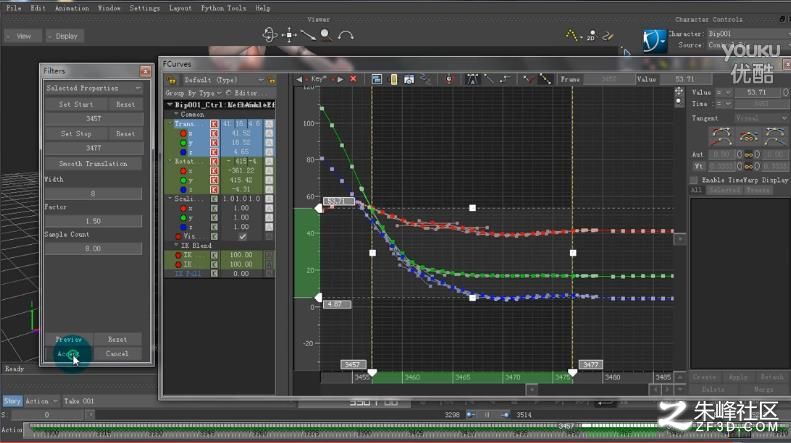The width and height of the screenshot is (791, 443).
Task: Click the auto tangent A icon in FCurves
Action: tap(472, 79)
